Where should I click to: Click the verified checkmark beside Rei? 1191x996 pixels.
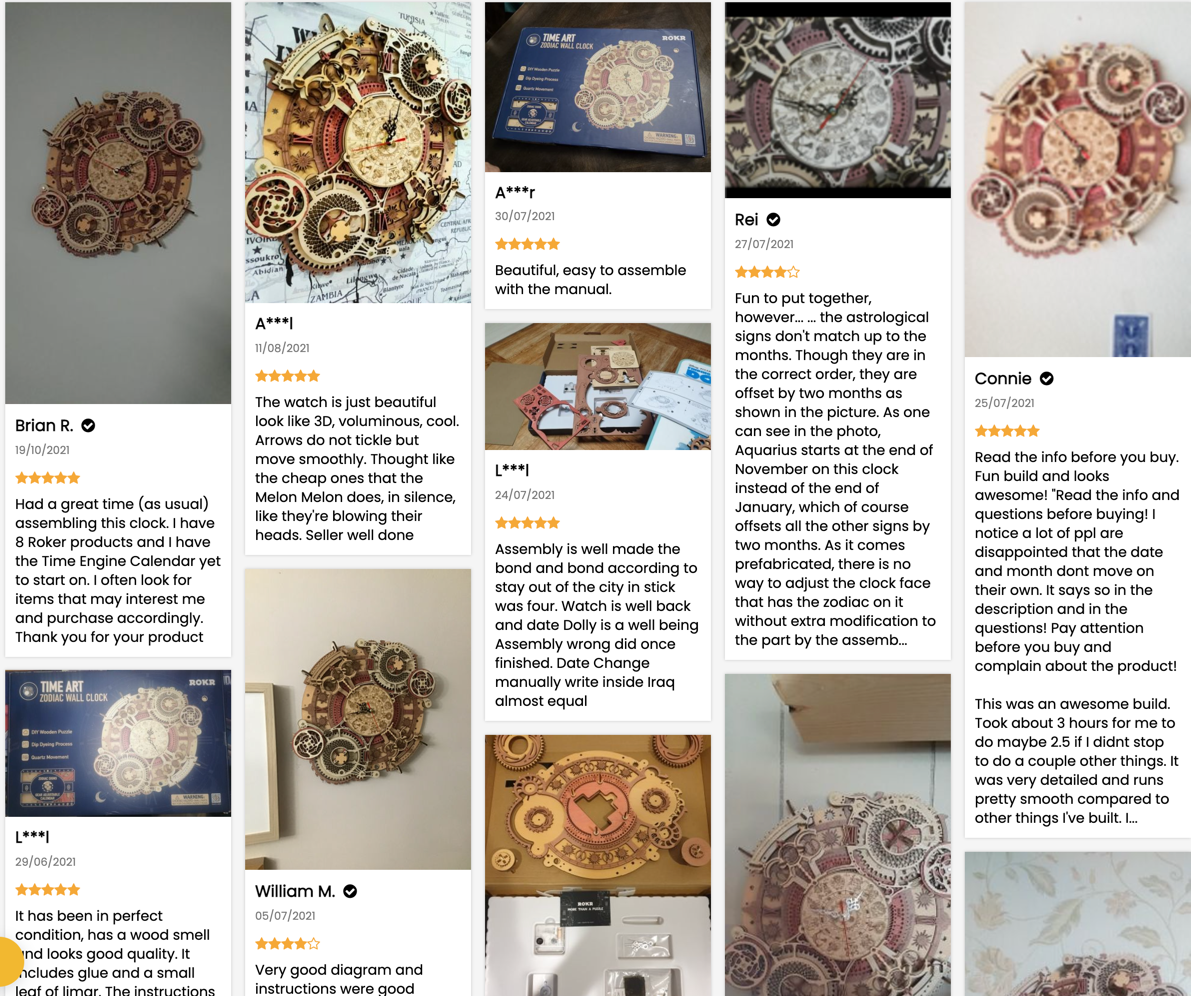(x=773, y=220)
